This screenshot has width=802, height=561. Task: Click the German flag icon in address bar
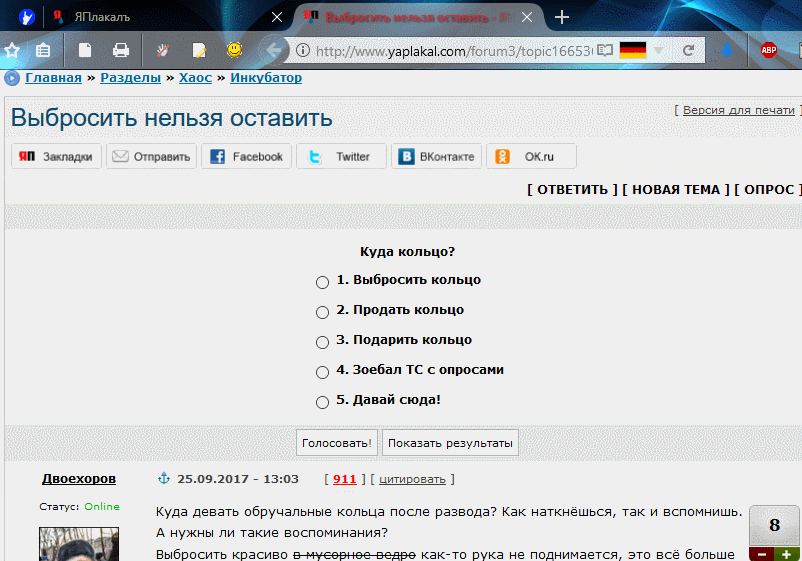coord(632,50)
